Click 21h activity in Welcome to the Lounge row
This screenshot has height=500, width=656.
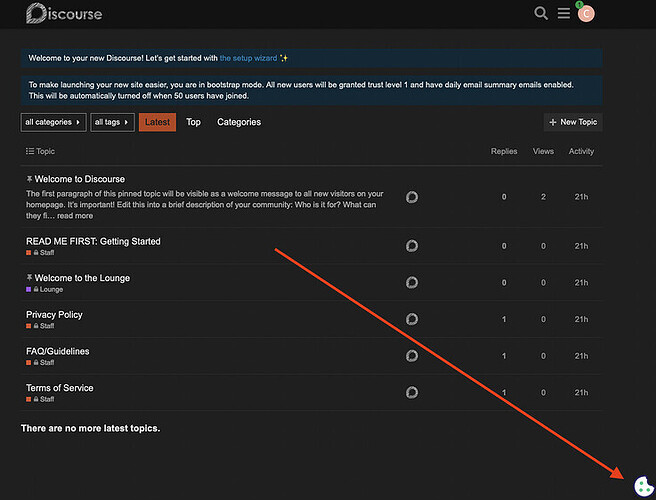pyautogui.click(x=582, y=283)
